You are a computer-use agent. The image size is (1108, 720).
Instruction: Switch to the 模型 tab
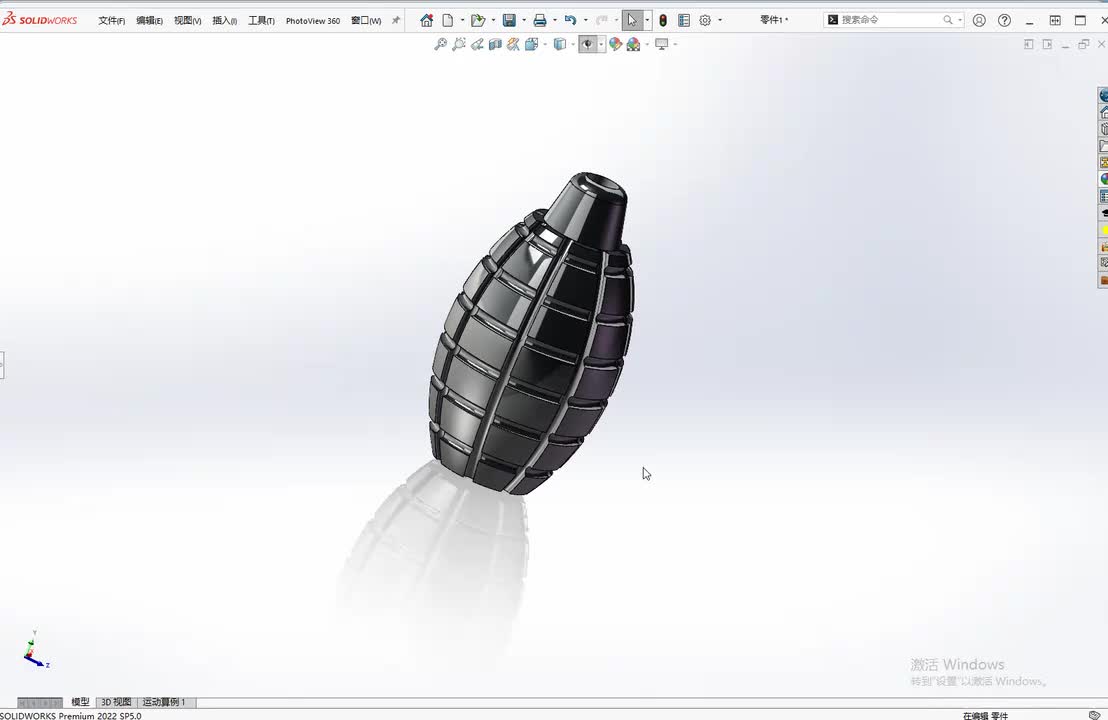coord(80,702)
